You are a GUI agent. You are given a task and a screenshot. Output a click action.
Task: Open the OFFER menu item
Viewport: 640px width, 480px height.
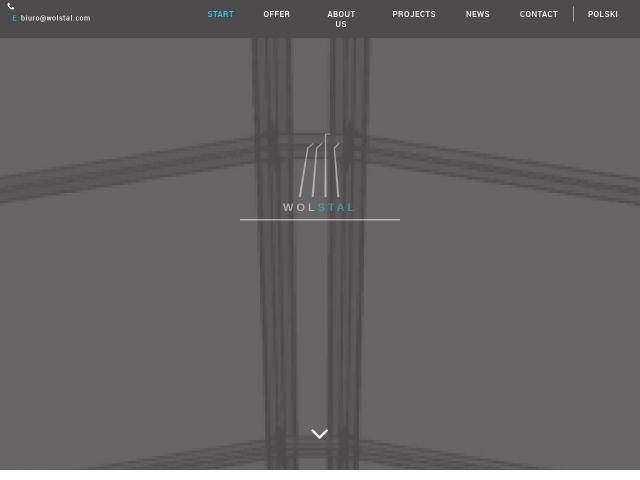point(276,14)
